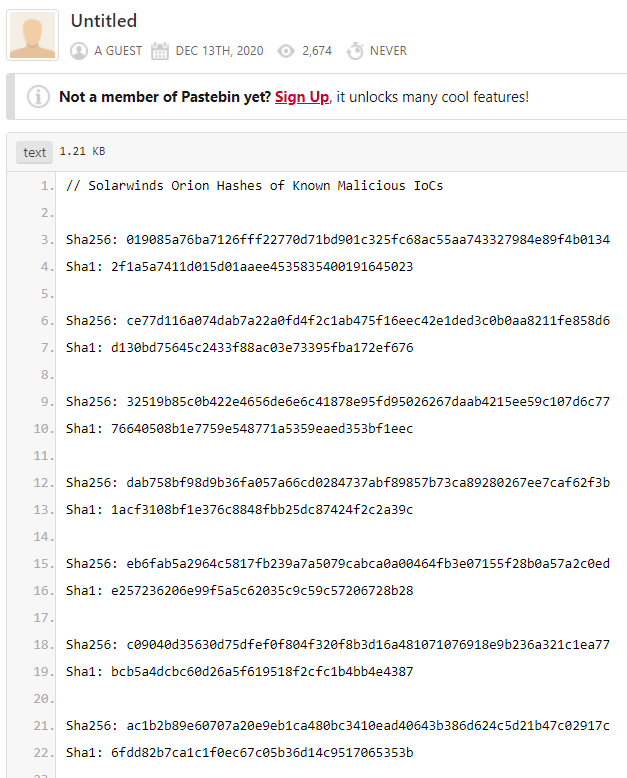Select the Untitled paste title

click(104, 21)
